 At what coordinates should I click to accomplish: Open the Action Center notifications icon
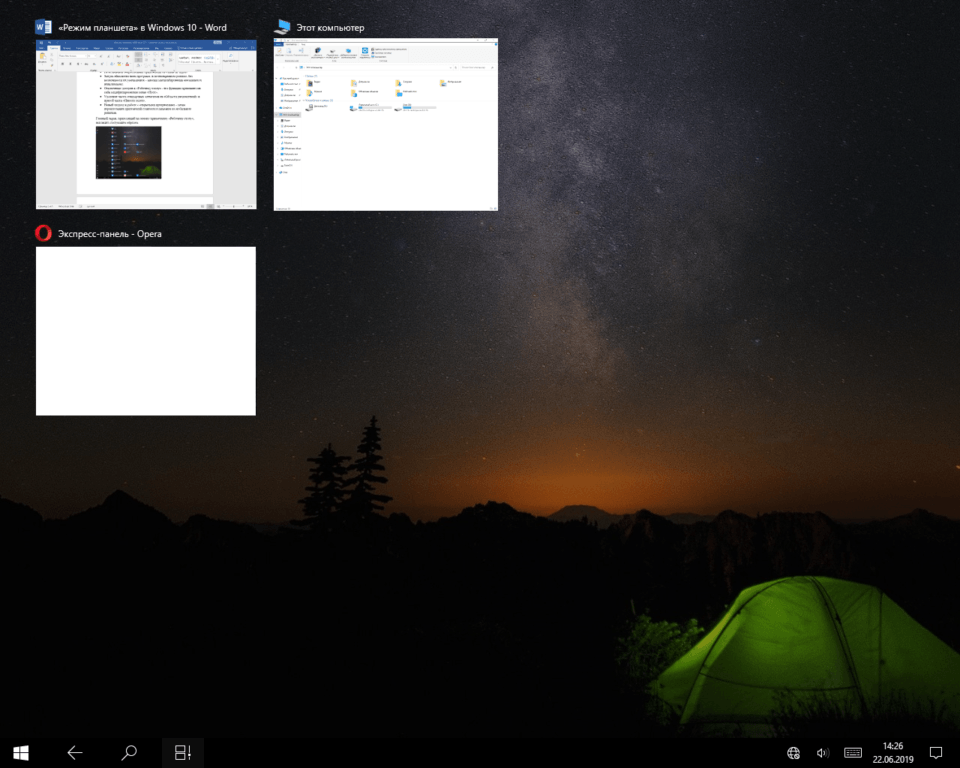coord(936,753)
